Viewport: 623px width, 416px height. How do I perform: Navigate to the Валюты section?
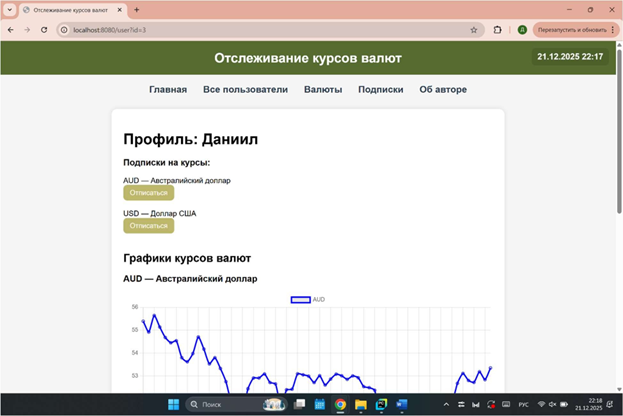point(323,90)
